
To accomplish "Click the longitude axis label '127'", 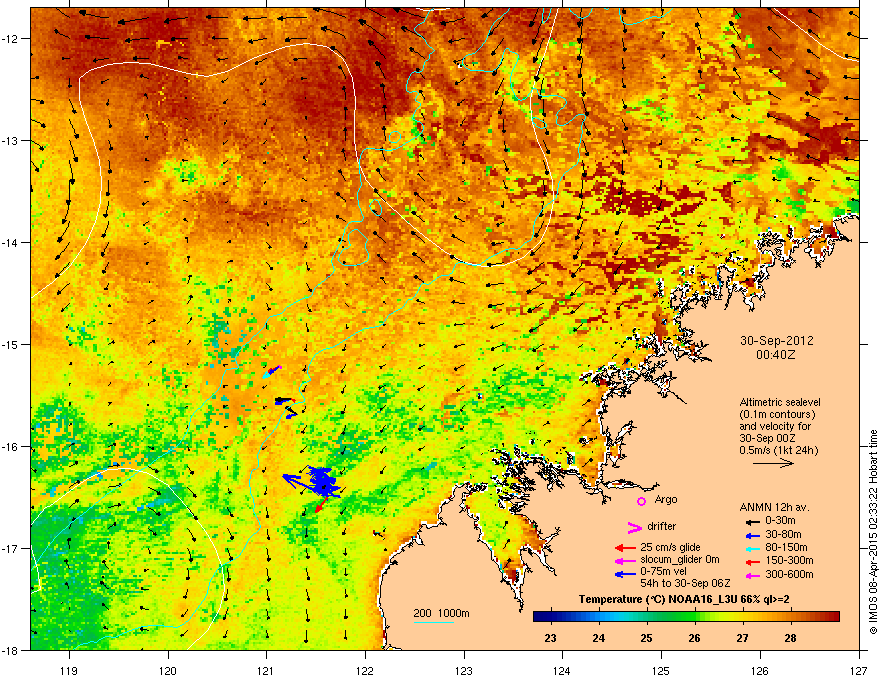I will tap(859, 671).
